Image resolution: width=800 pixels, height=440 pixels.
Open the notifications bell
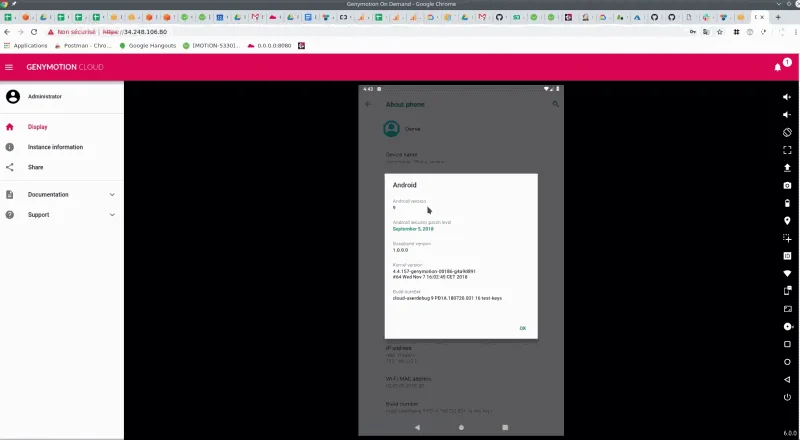778,67
